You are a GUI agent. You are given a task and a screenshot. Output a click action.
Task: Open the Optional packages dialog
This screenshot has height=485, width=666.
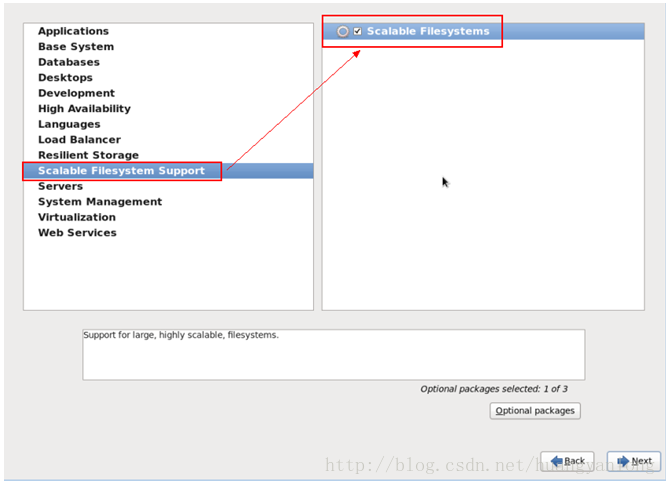[535, 411]
